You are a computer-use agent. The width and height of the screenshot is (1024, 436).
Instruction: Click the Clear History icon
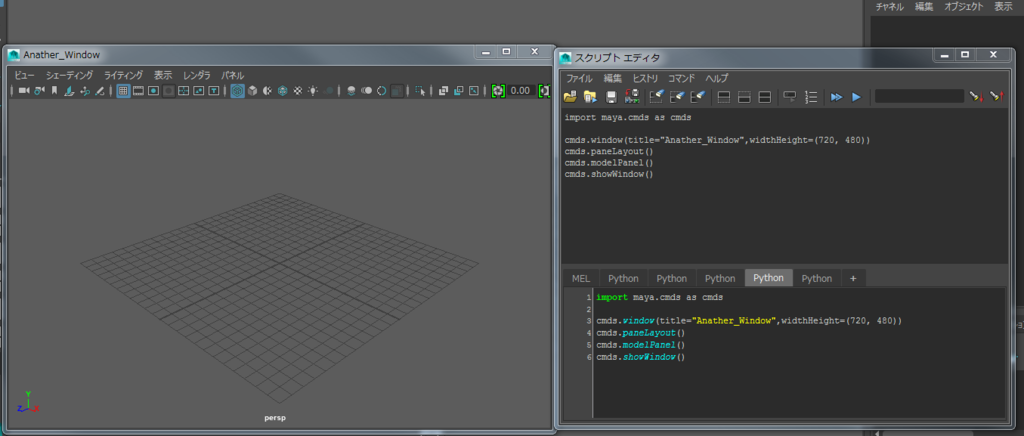tap(657, 97)
